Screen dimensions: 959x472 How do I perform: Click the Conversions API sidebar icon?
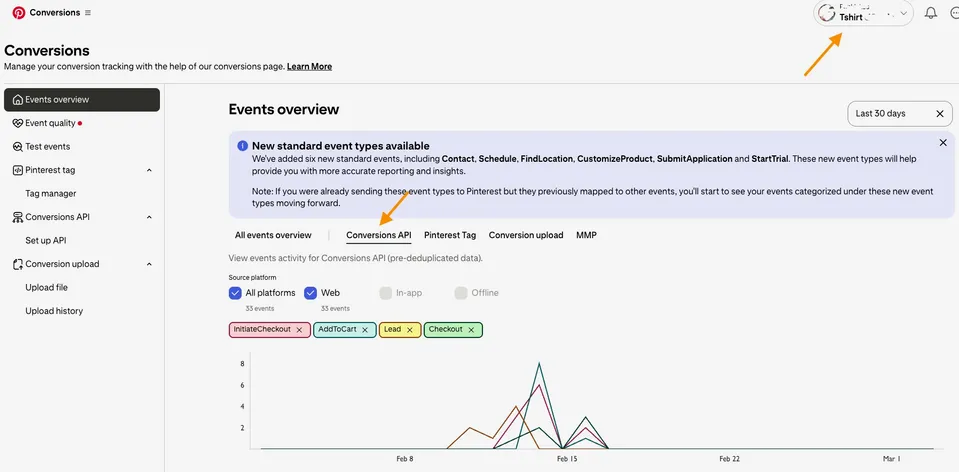tap(18, 217)
